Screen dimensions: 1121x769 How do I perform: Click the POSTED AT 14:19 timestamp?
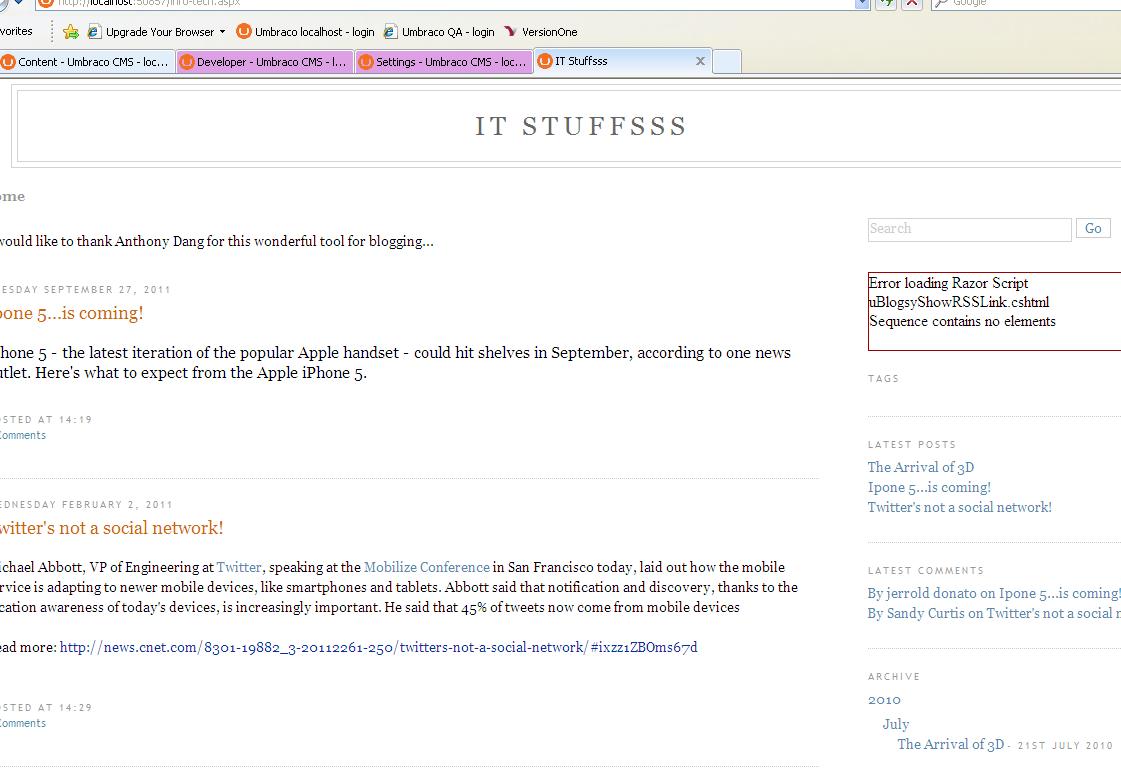(x=46, y=420)
